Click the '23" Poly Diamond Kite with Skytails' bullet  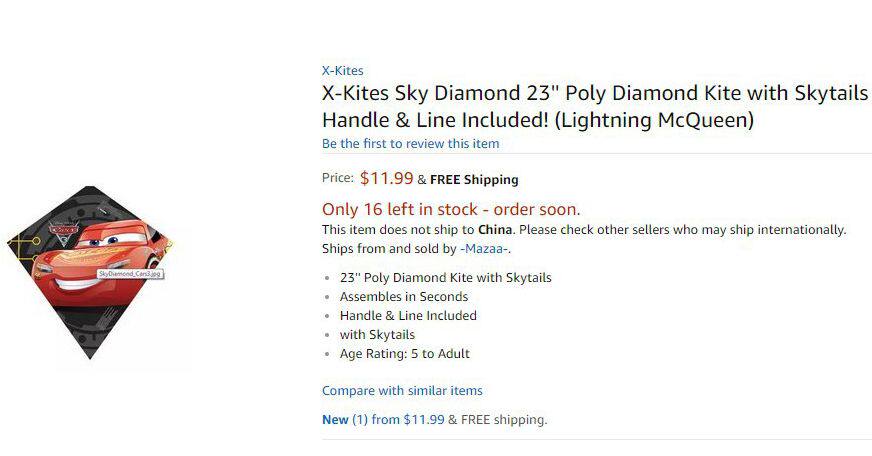click(445, 278)
